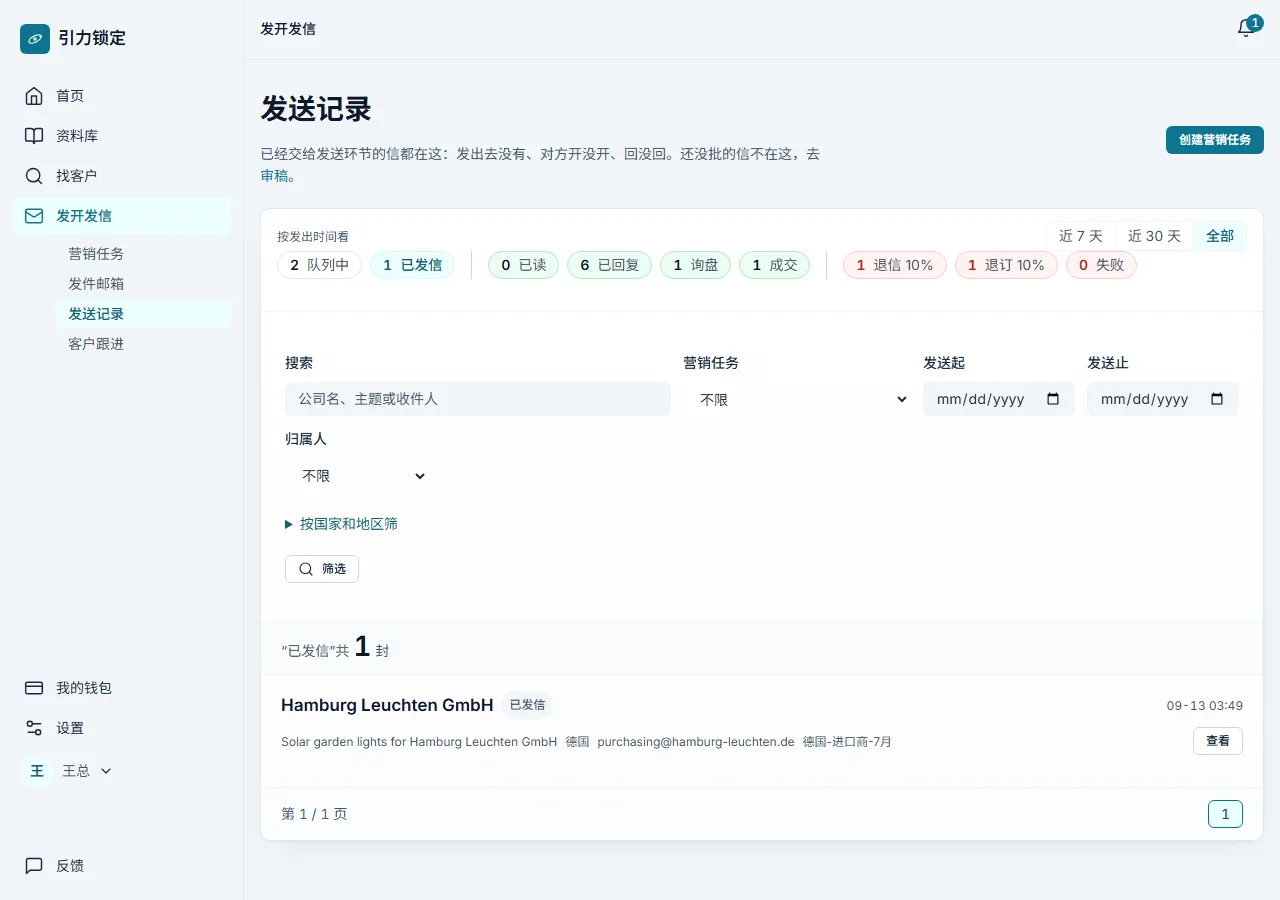This screenshot has width=1280, height=900.
Task: Open the notification bell
Action: pos(1246,28)
